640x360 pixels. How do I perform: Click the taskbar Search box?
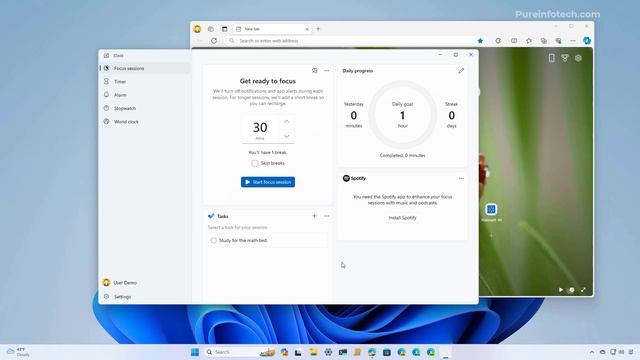[x=239, y=352]
